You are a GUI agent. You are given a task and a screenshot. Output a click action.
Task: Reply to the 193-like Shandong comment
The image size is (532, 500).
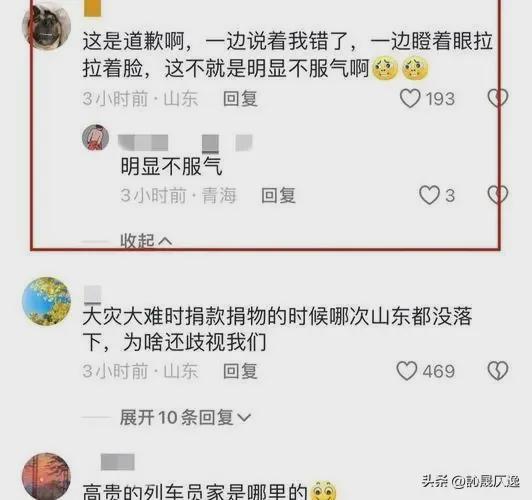[x=240, y=99]
